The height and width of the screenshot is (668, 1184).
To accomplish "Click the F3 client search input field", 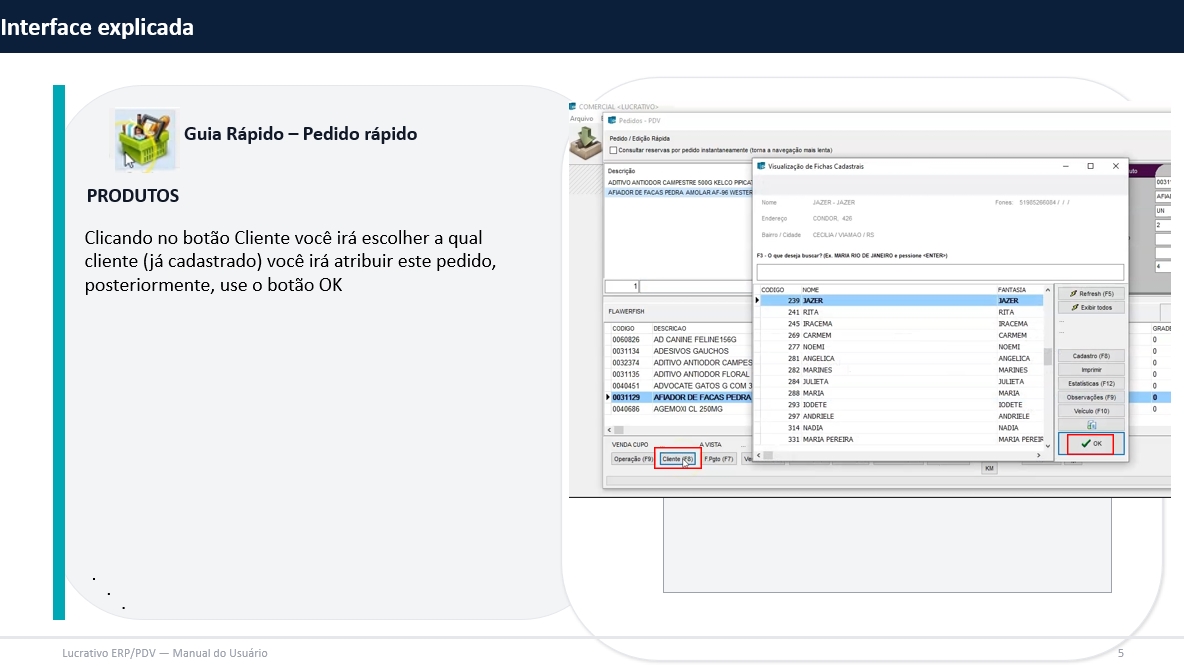I will click(940, 272).
